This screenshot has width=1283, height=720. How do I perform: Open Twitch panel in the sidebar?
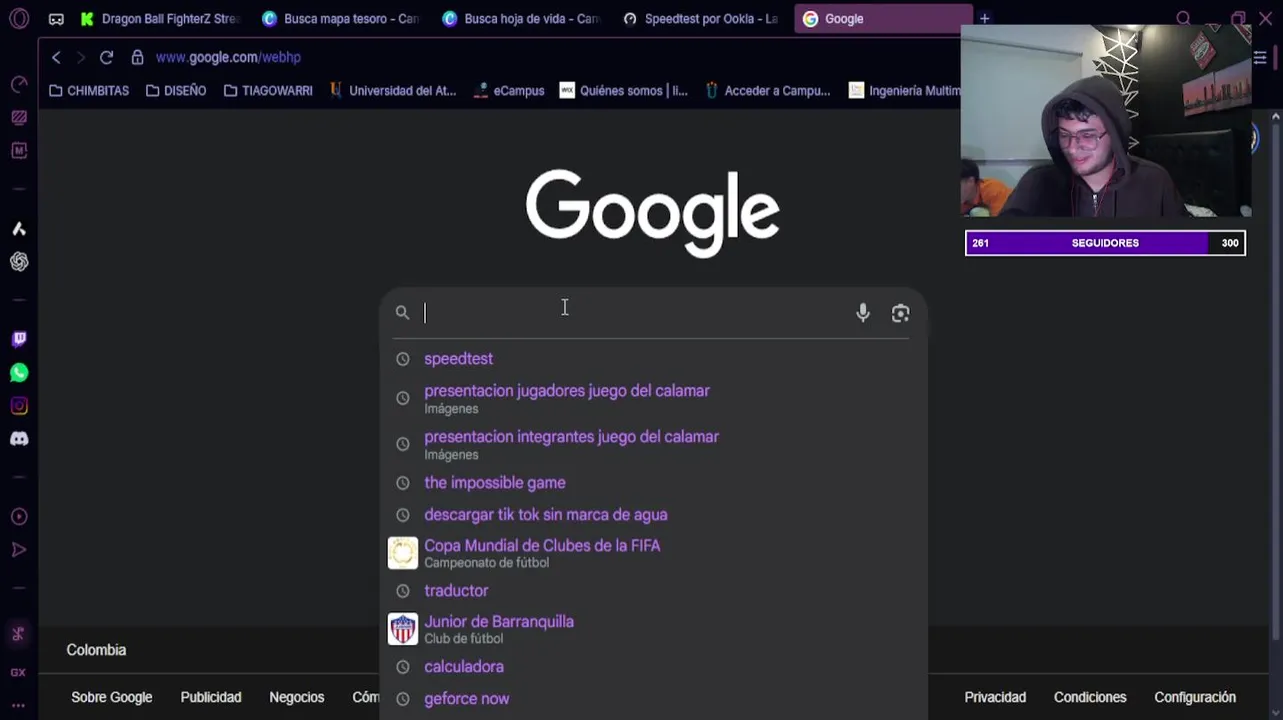(19, 340)
